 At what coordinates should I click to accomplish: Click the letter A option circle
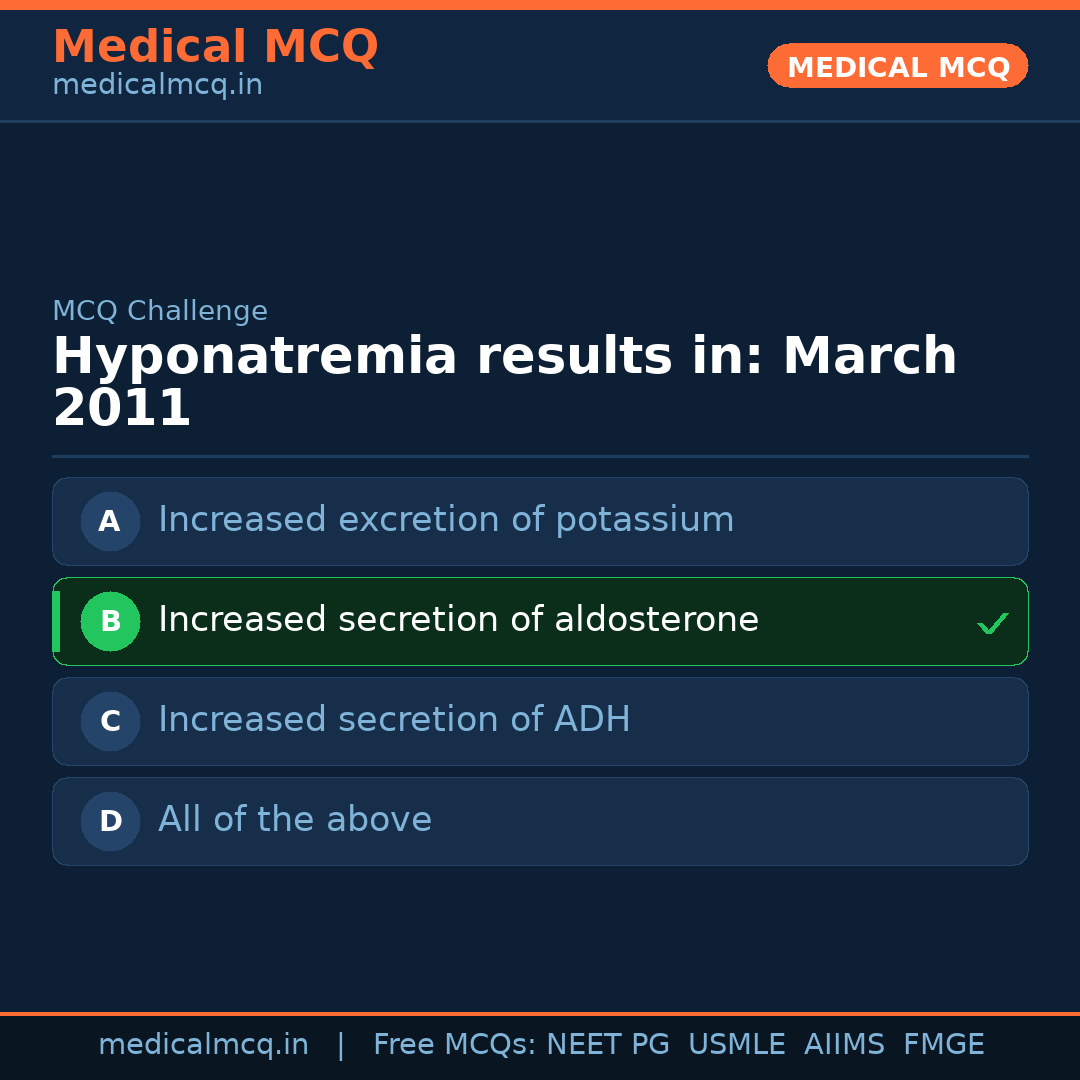click(x=110, y=521)
